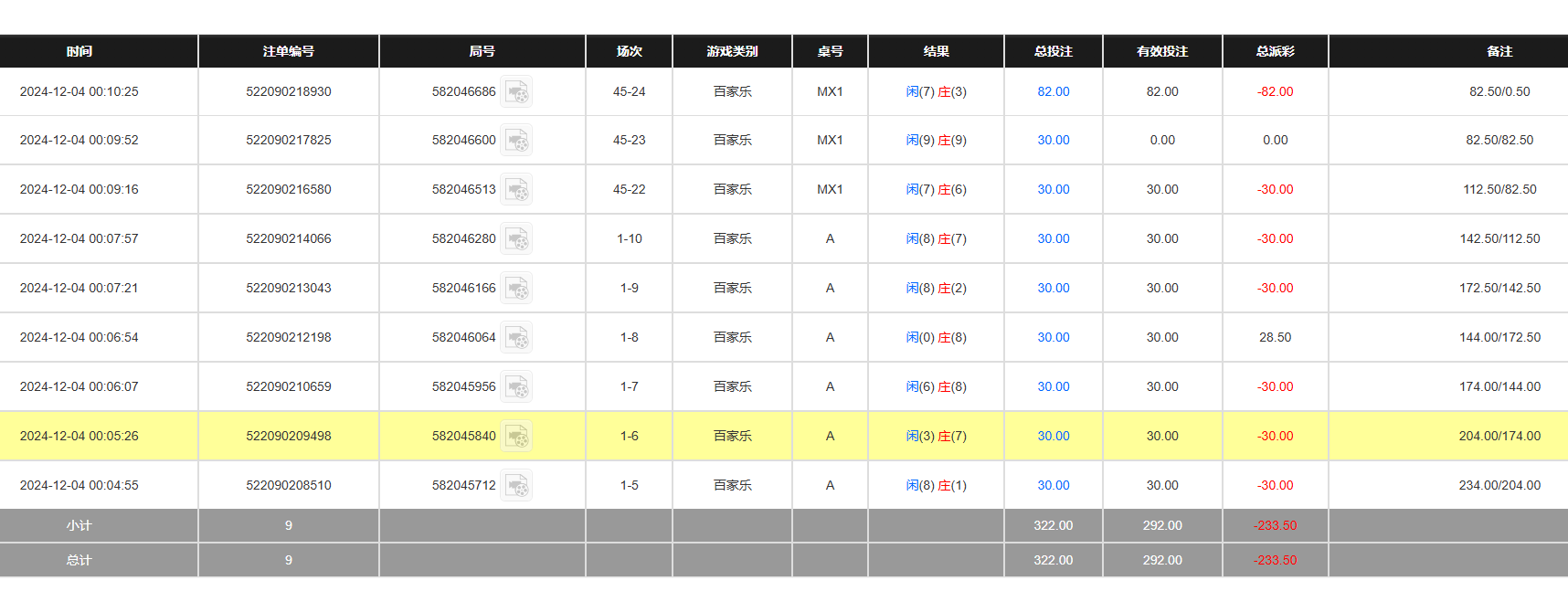Open replay in highlighted row 582045840
Image resolution: width=1568 pixels, height=591 pixels.
516,437
